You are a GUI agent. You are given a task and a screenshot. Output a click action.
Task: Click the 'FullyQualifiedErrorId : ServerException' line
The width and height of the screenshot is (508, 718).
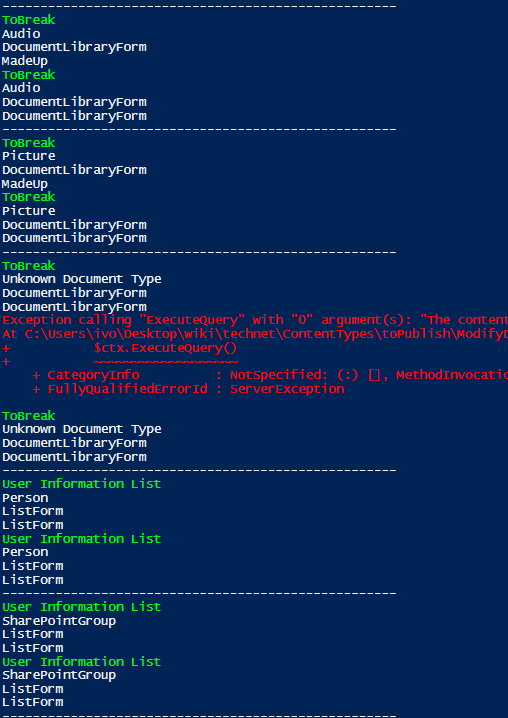pos(188,389)
